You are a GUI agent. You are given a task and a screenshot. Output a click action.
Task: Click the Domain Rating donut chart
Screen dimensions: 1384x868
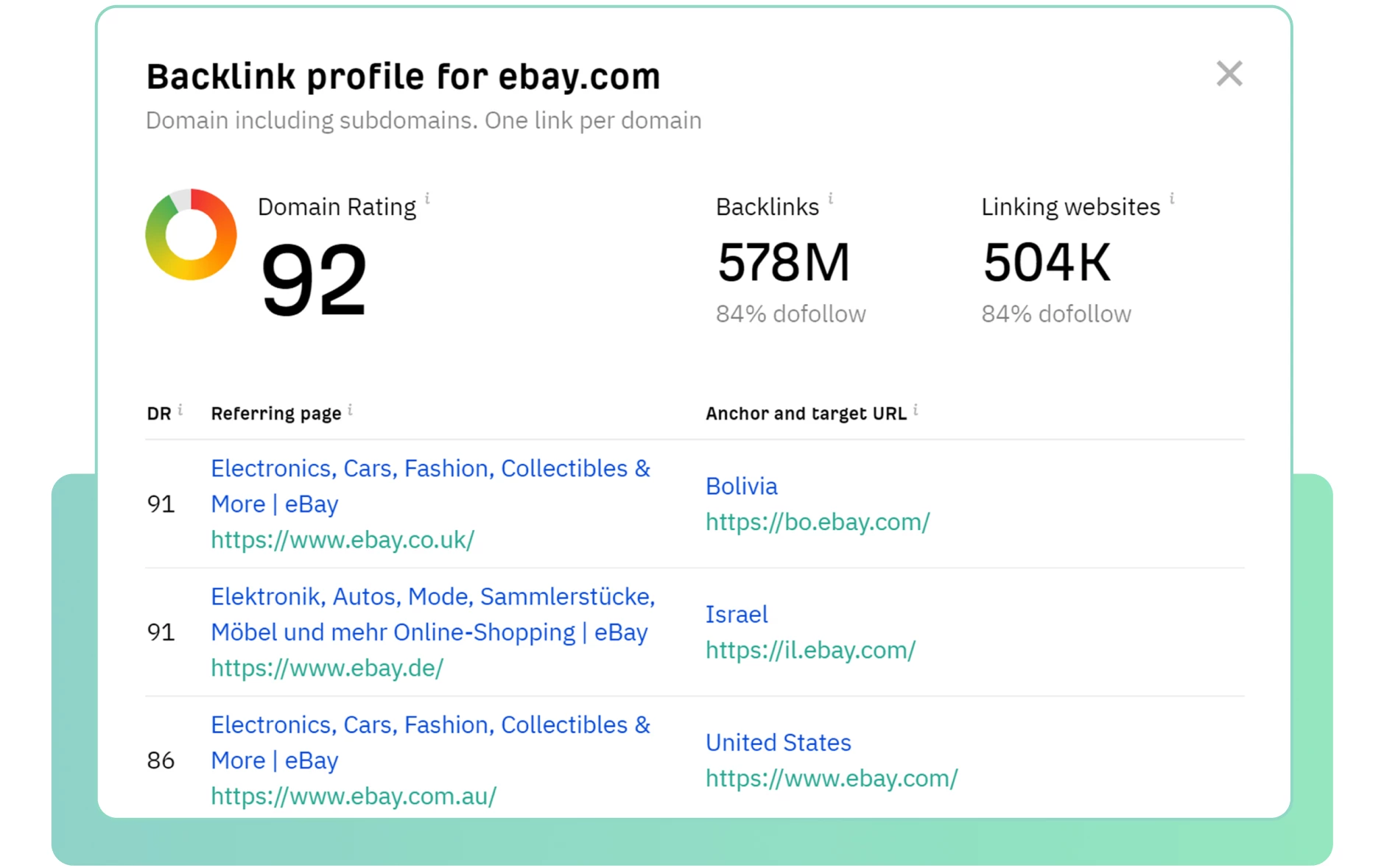point(191,234)
